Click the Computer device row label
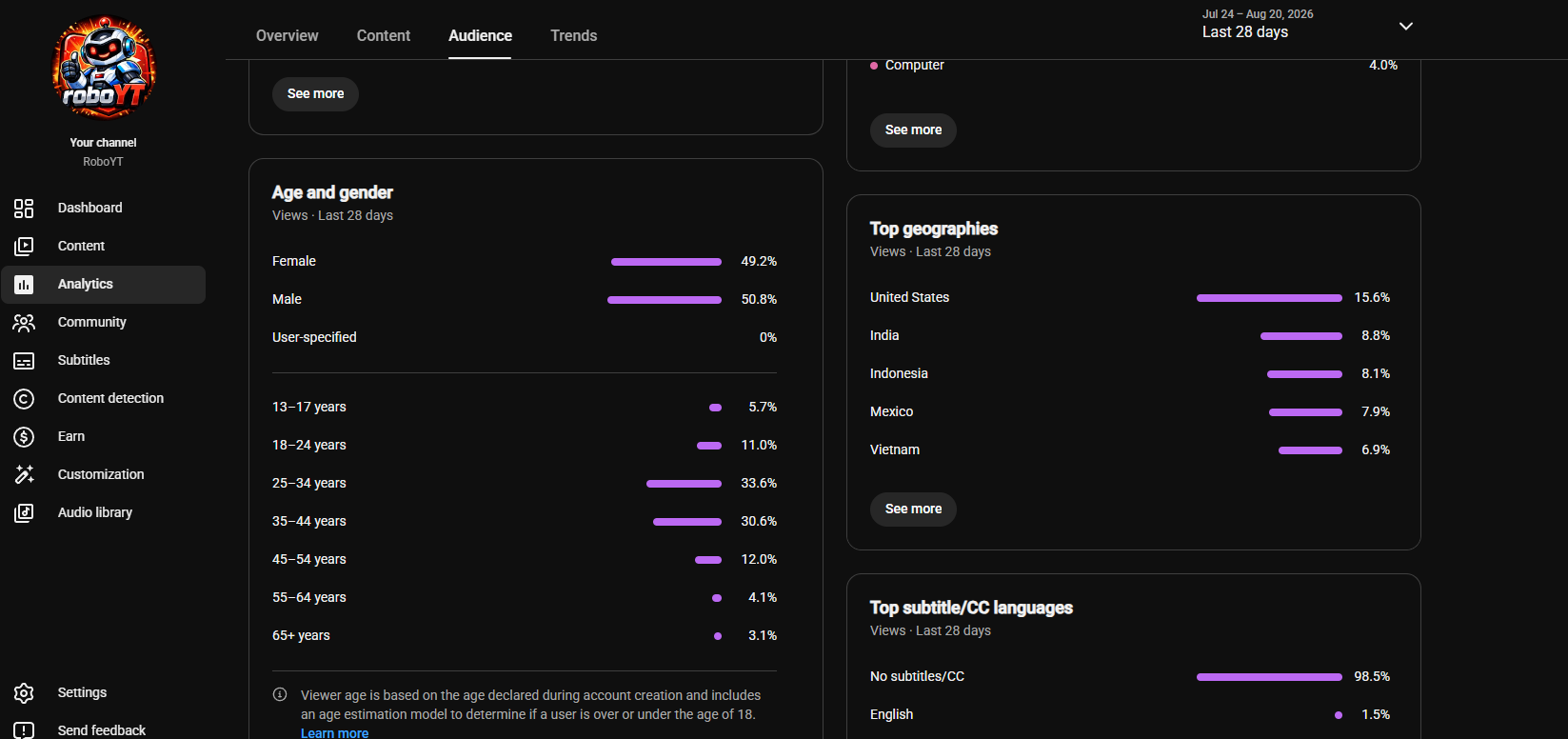1568x739 pixels. click(915, 65)
